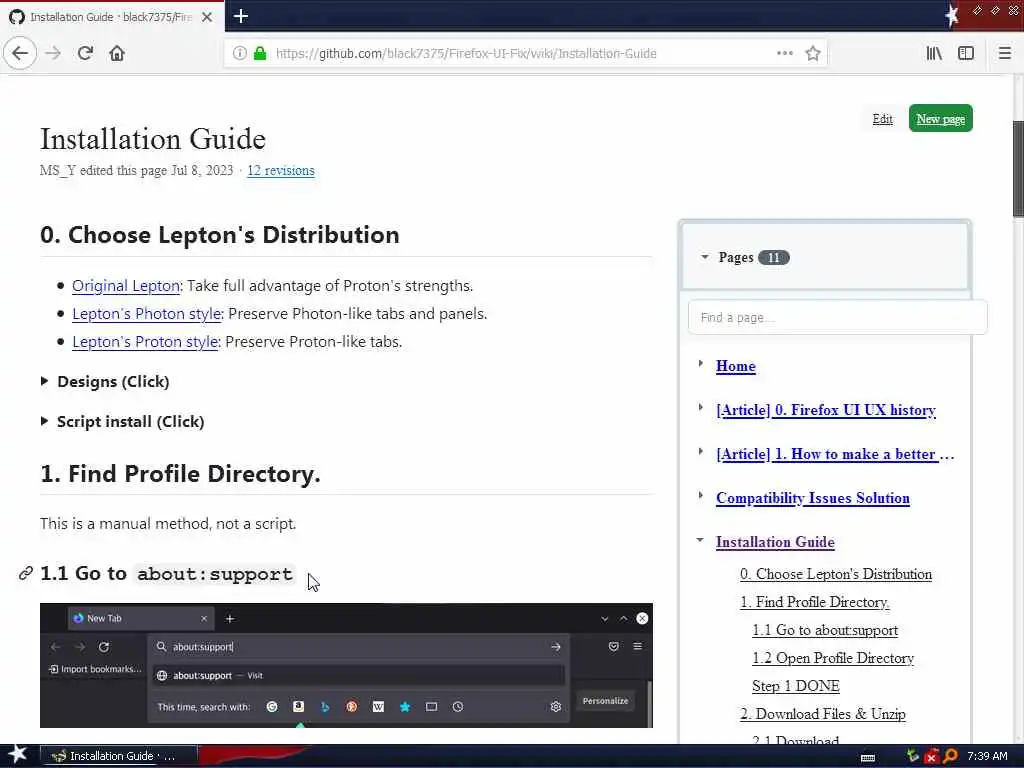Click the green arrow tray icon

tap(913, 756)
